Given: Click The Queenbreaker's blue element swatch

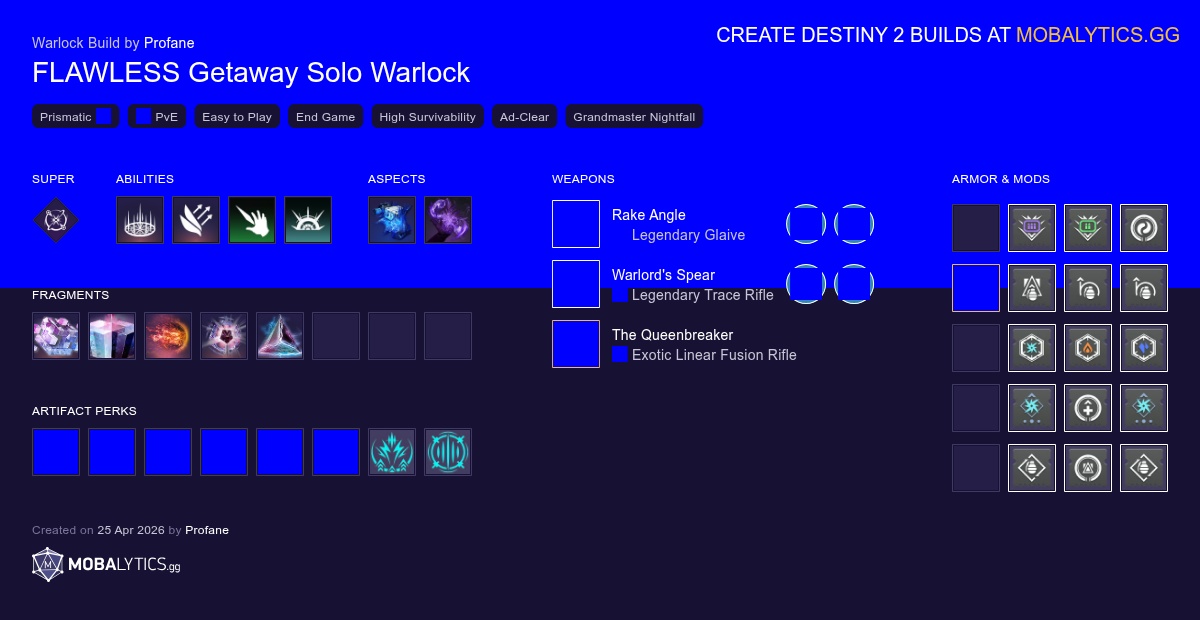Looking at the screenshot, I should coord(620,355).
